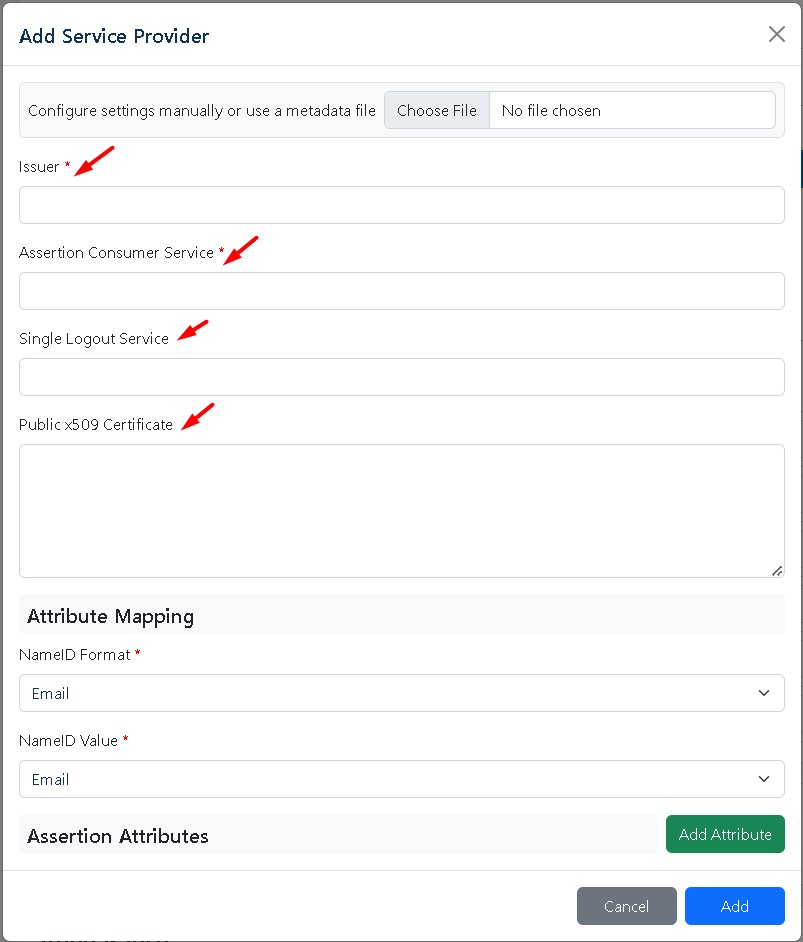Click the Issuer field label
Viewport: 803px width, 942px height.
click(39, 167)
